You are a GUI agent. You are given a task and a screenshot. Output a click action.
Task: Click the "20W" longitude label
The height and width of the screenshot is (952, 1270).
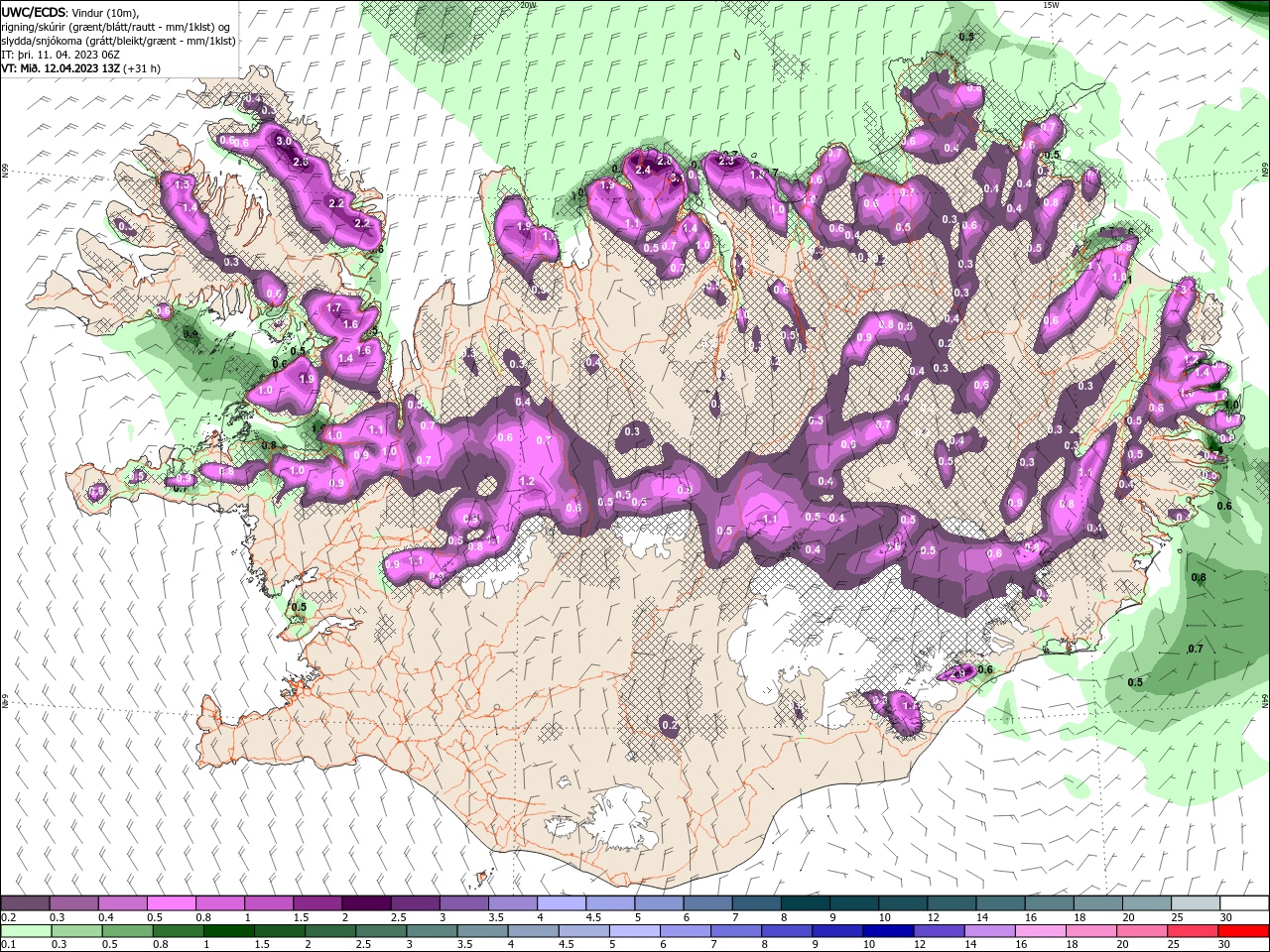pyautogui.click(x=528, y=5)
